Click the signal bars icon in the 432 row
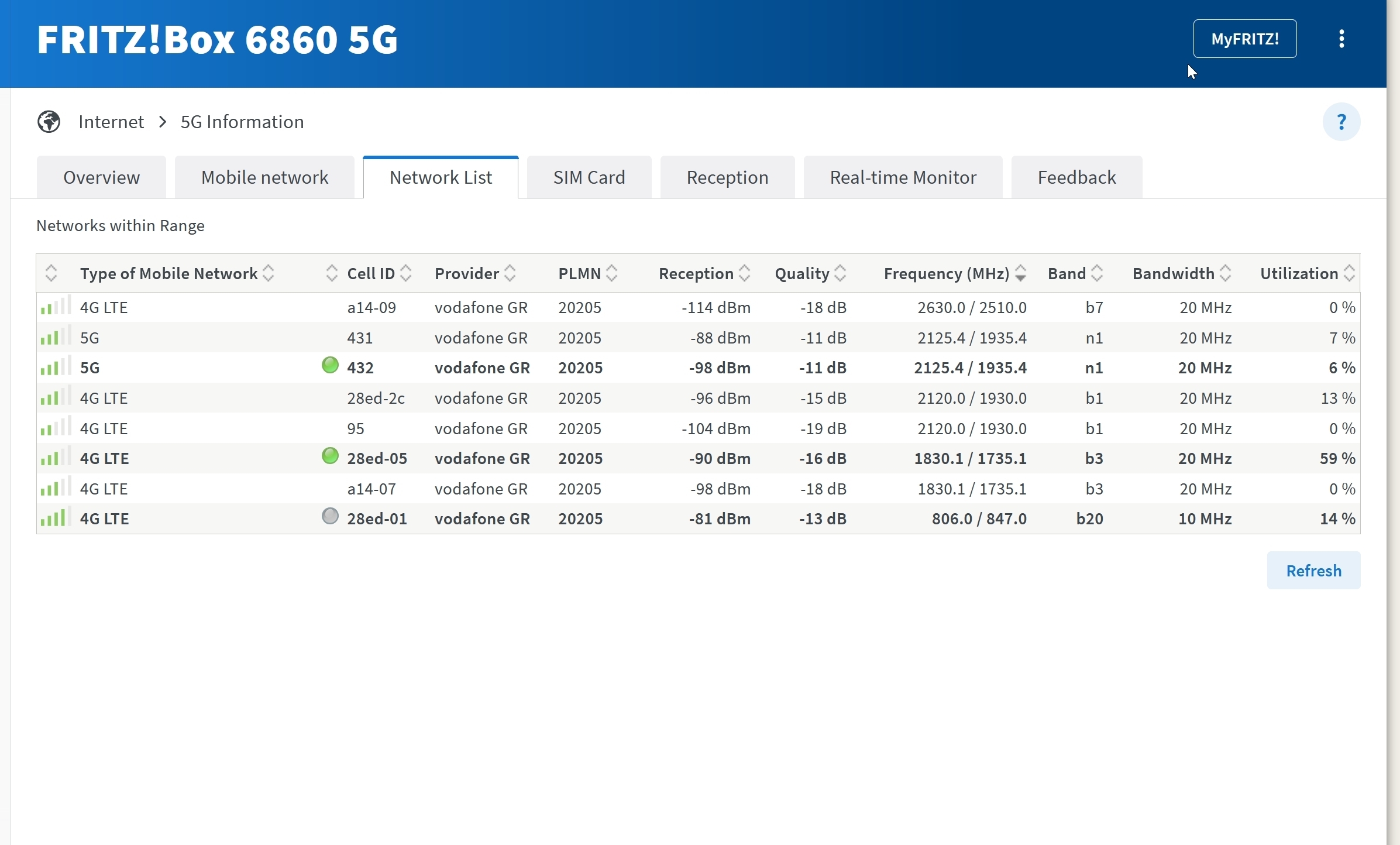The height and width of the screenshot is (845, 1400). (x=56, y=366)
